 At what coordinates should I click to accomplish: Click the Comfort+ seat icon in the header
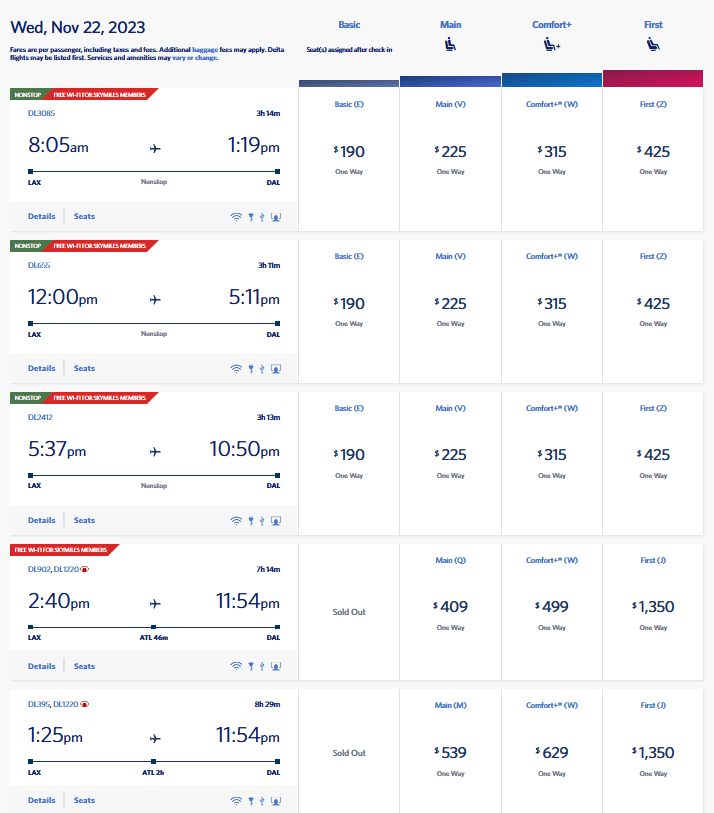pyautogui.click(x=552, y=44)
